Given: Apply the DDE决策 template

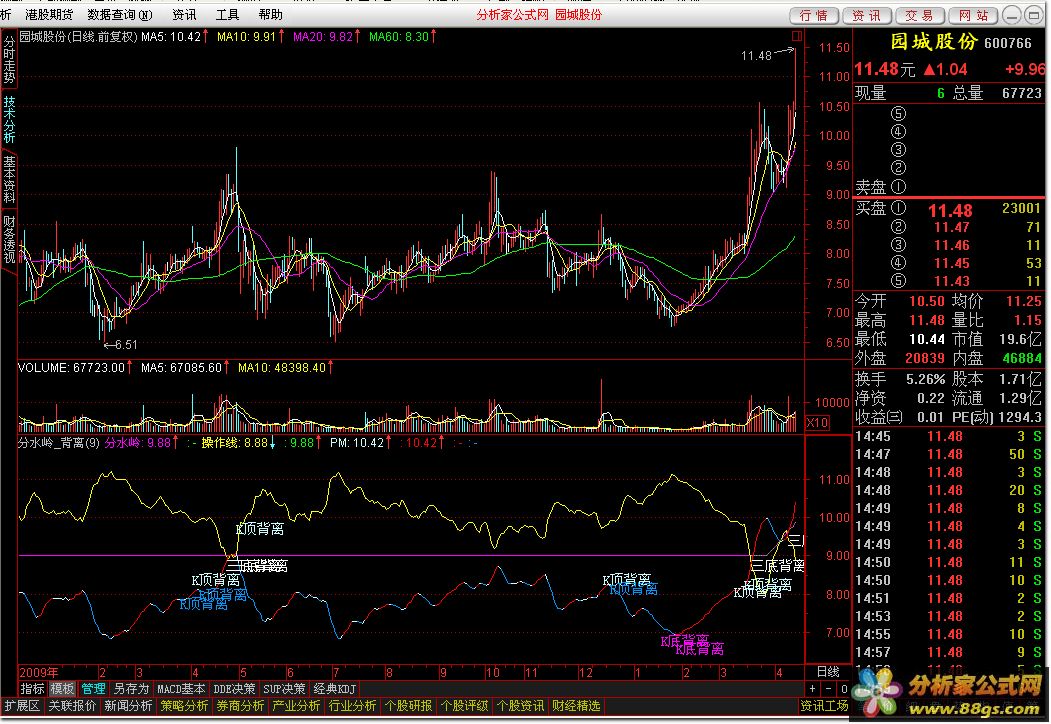Looking at the screenshot, I should click(234, 688).
